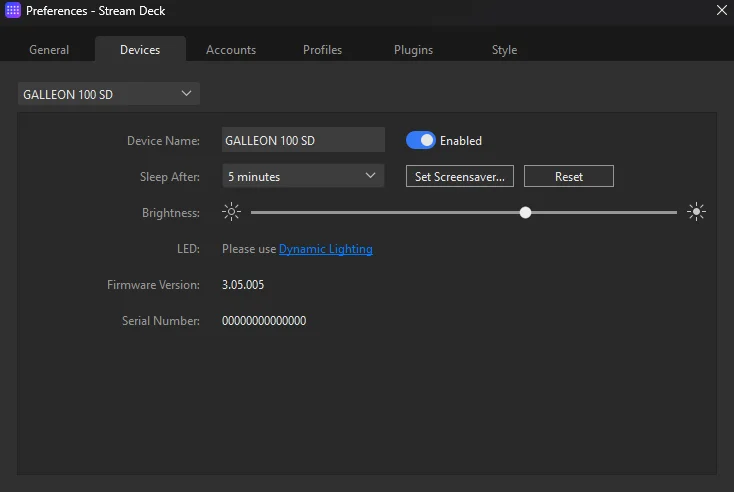The image size is (734, 492).
Task: Click the Set Screensaver... button
Action: coord(460,176)
